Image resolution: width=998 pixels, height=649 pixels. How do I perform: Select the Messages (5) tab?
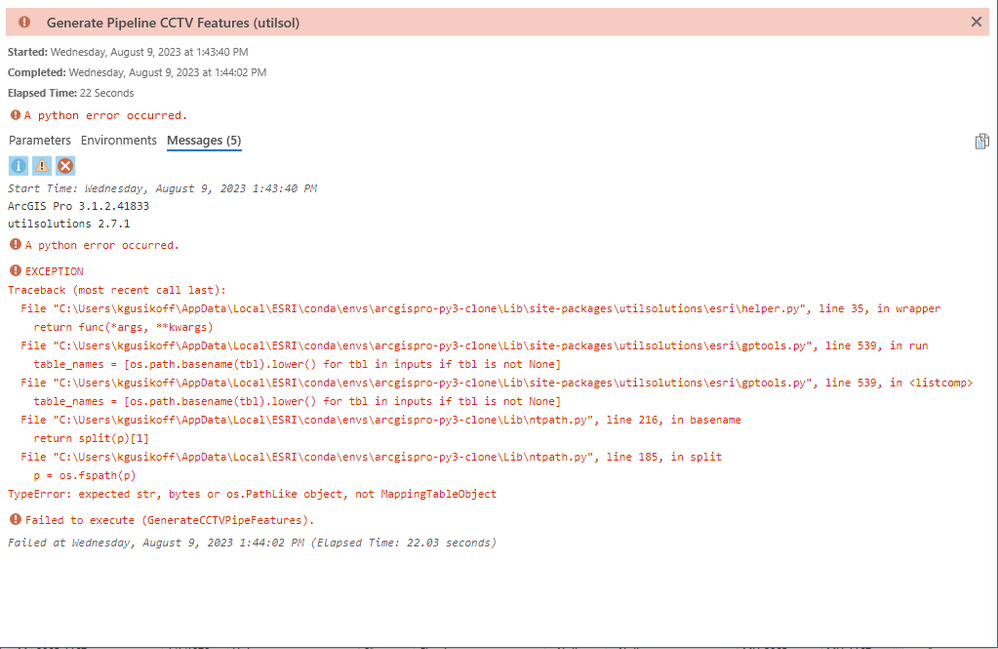204,141
